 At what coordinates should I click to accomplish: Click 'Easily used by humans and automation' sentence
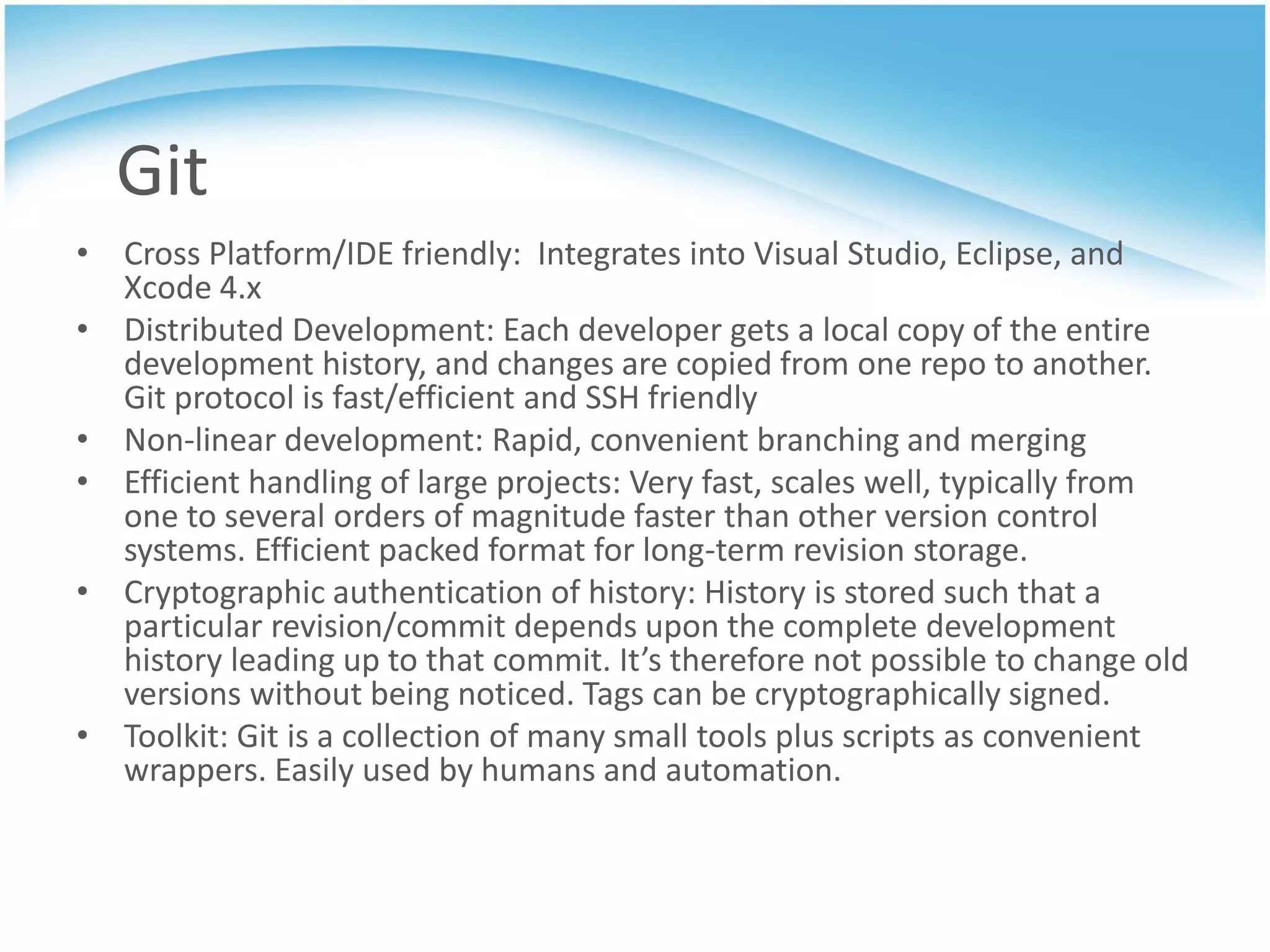pos(557,770)
